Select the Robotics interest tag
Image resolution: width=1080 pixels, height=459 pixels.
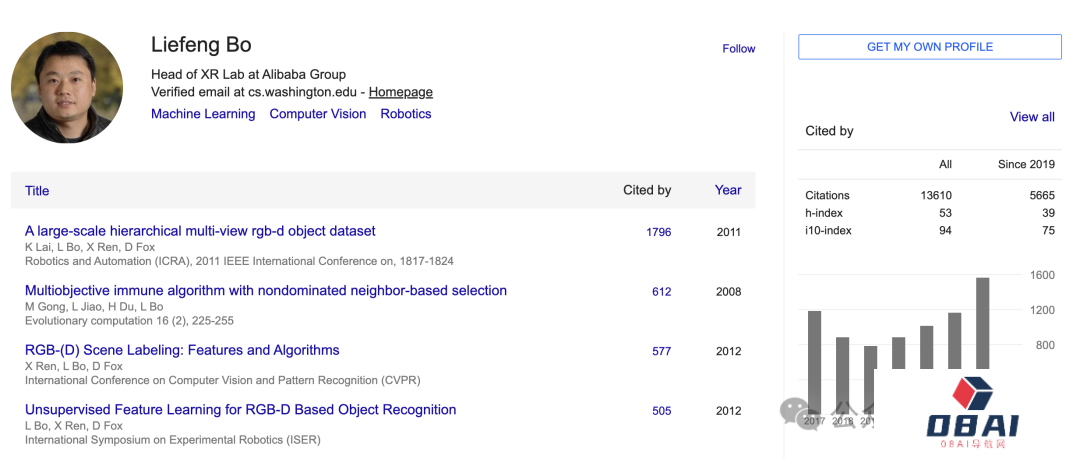[x=406, y=114]
